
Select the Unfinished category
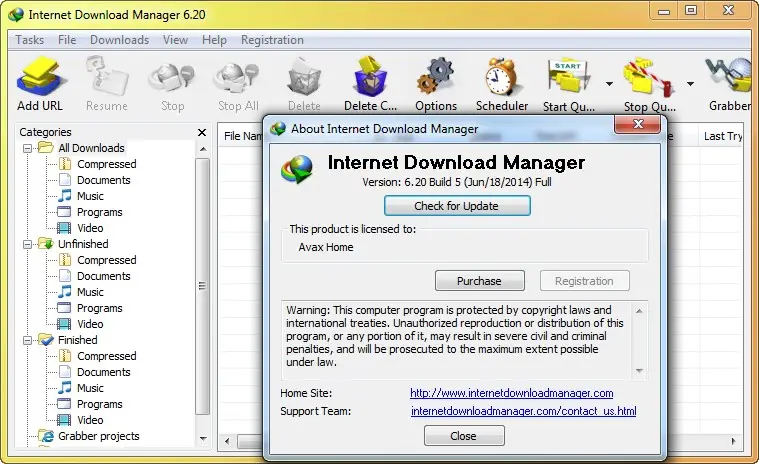point(83,244)
